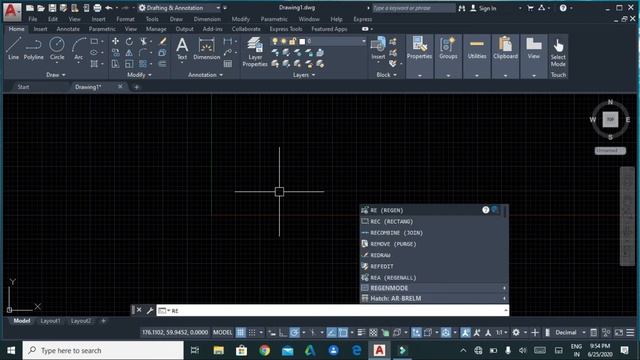Click the Dimension tool
Image resolution: width=640 pixels, height=360 pixels.
coord(207,49)
